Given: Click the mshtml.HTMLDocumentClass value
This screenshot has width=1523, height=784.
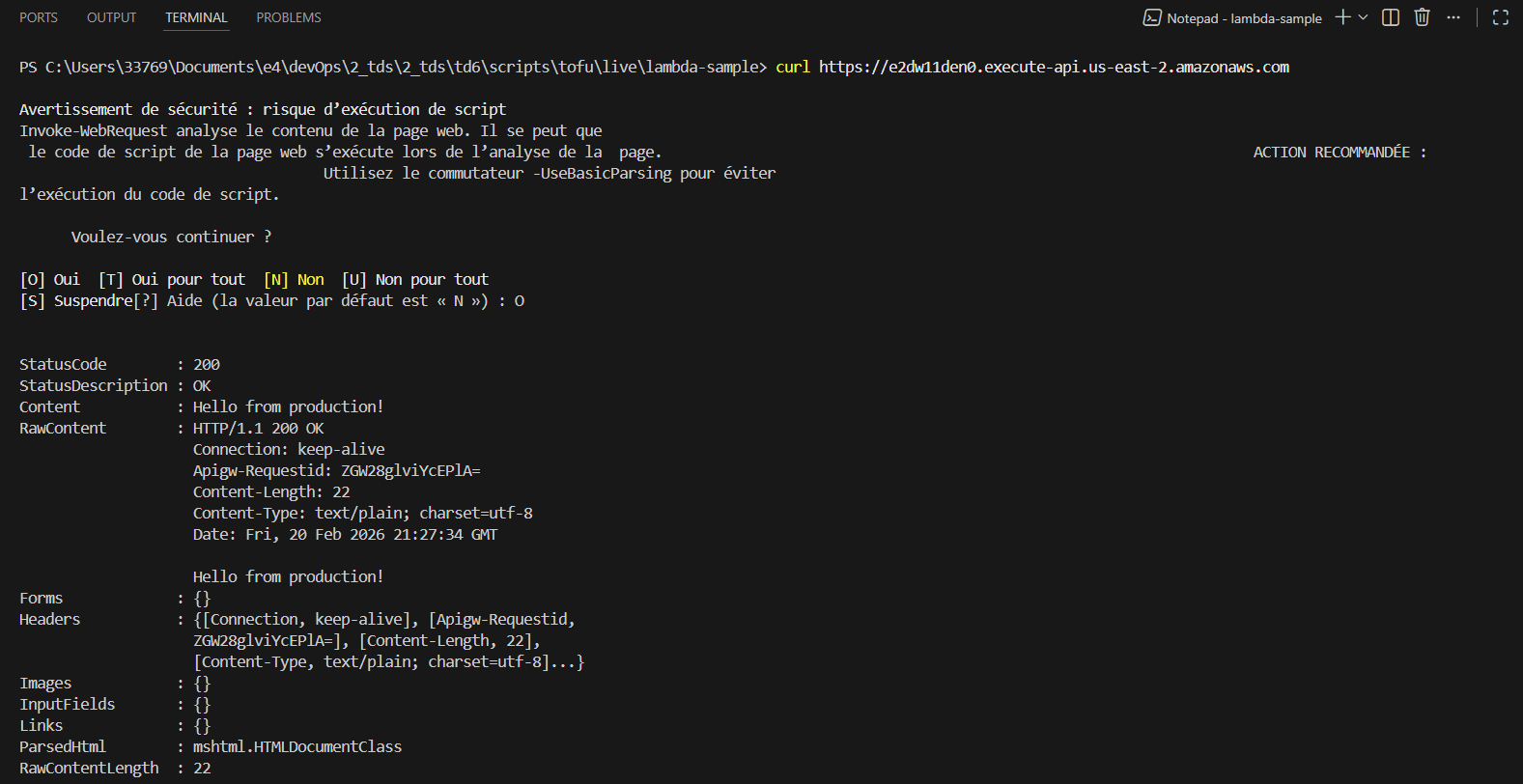Looking at the screenshot, I should (297, 746).
